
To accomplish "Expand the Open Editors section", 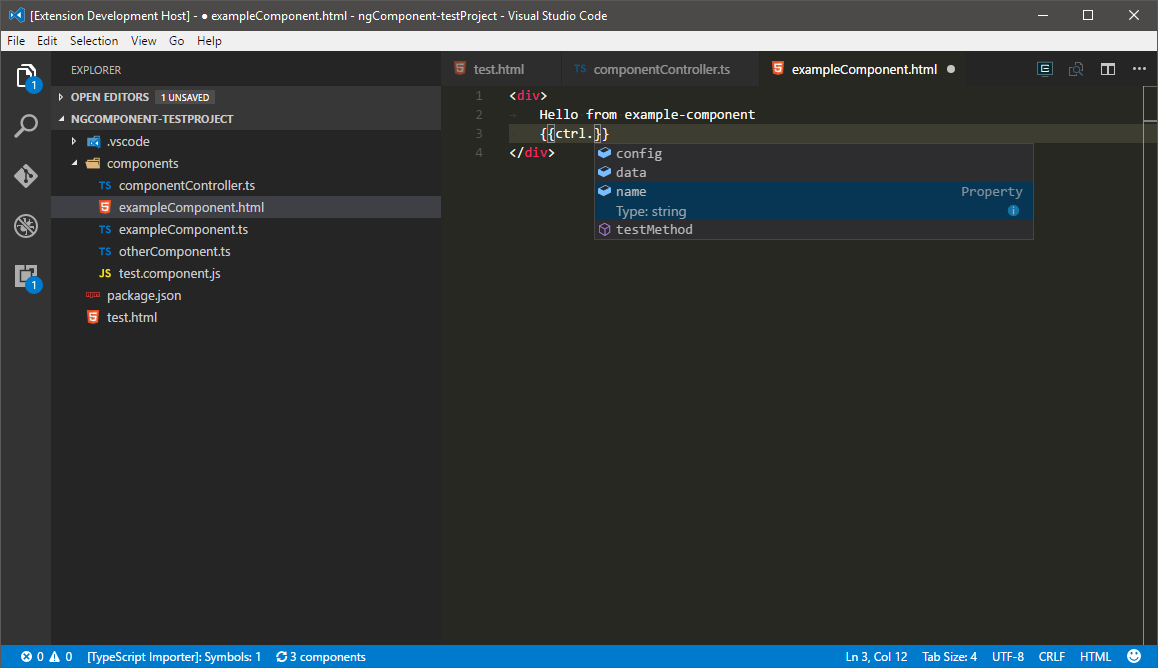I will click(246, 97).
